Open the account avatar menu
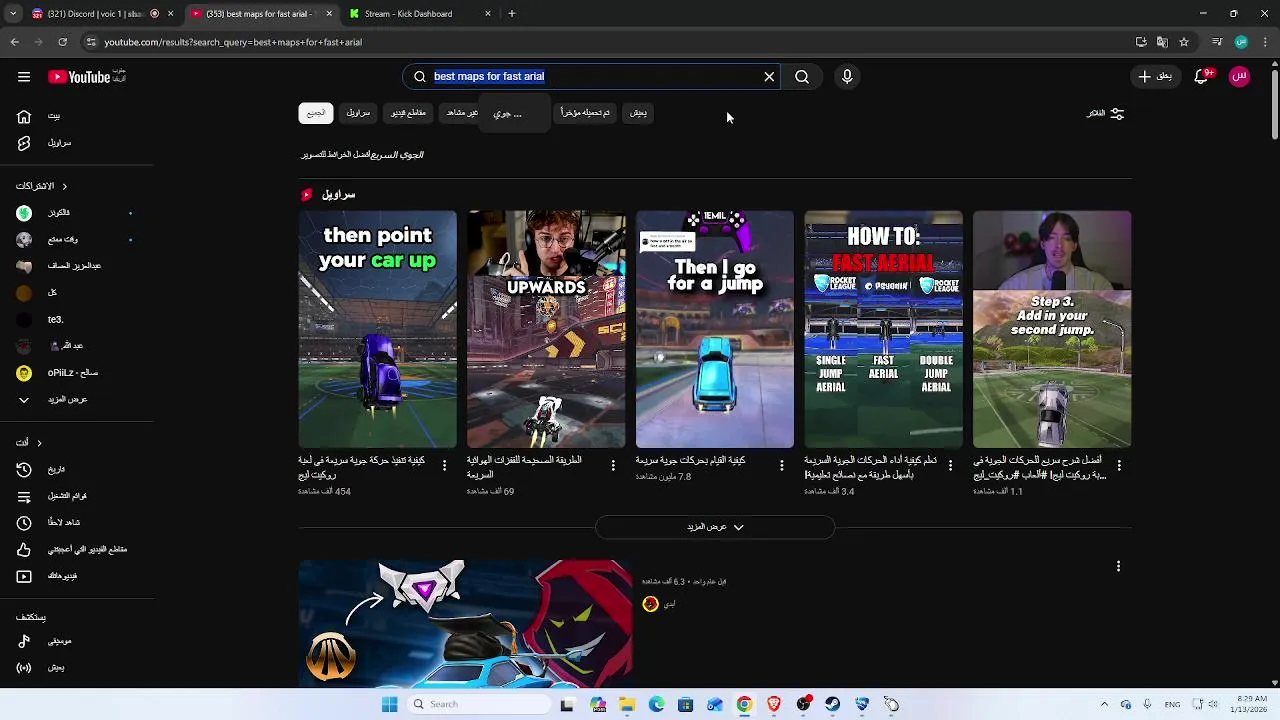The height and width of the screenshot is (720, 1280). pyautogui.click(x=1239, y=77)
